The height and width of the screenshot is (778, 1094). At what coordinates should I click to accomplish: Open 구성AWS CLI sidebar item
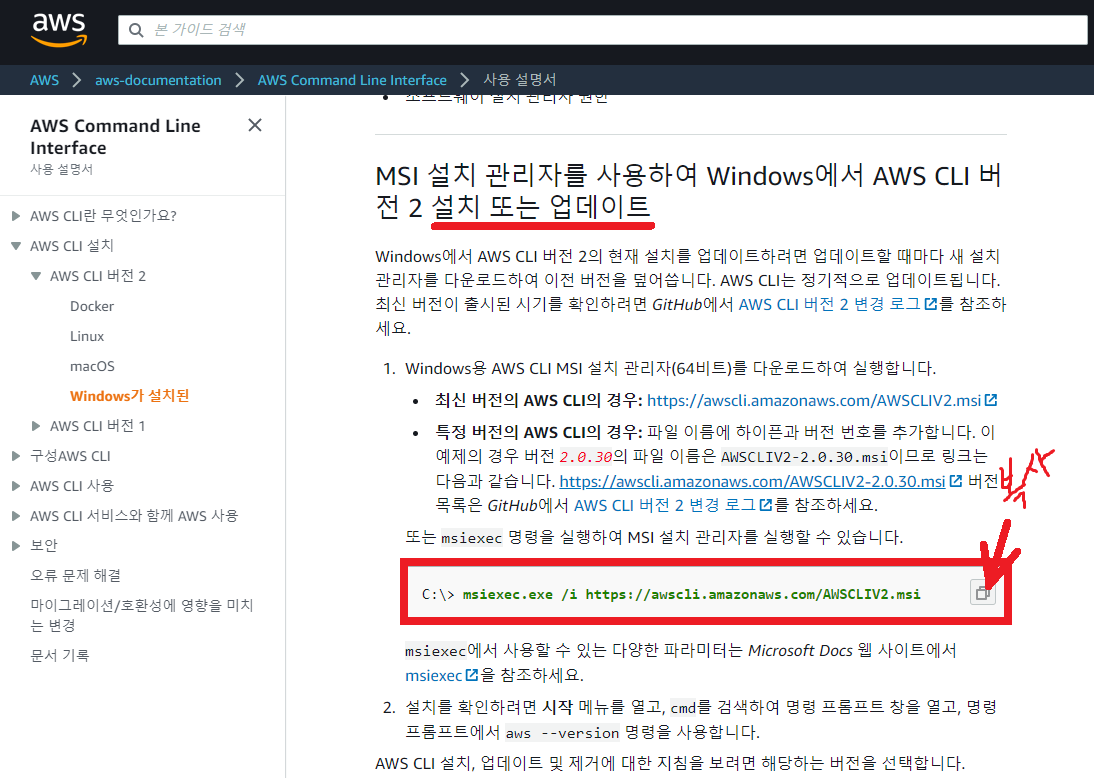pos(70,456)
